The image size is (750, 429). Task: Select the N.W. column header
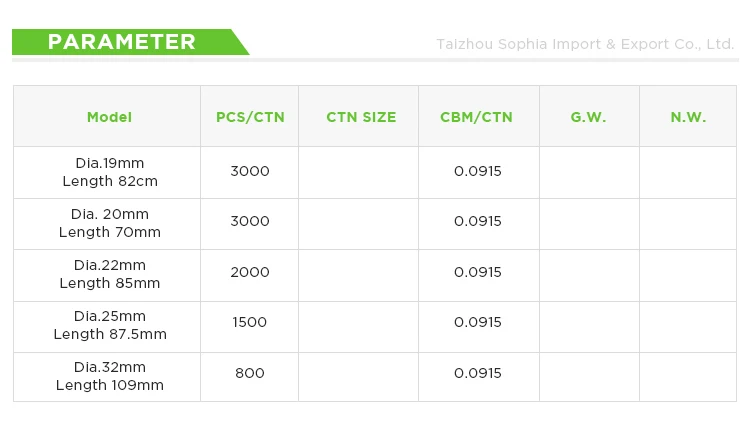click(x=688, y=117)
